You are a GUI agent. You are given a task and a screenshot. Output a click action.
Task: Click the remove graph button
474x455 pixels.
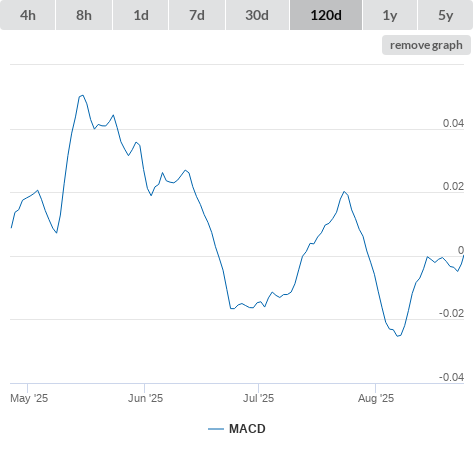pyautogui.click(x=426, y=45)
